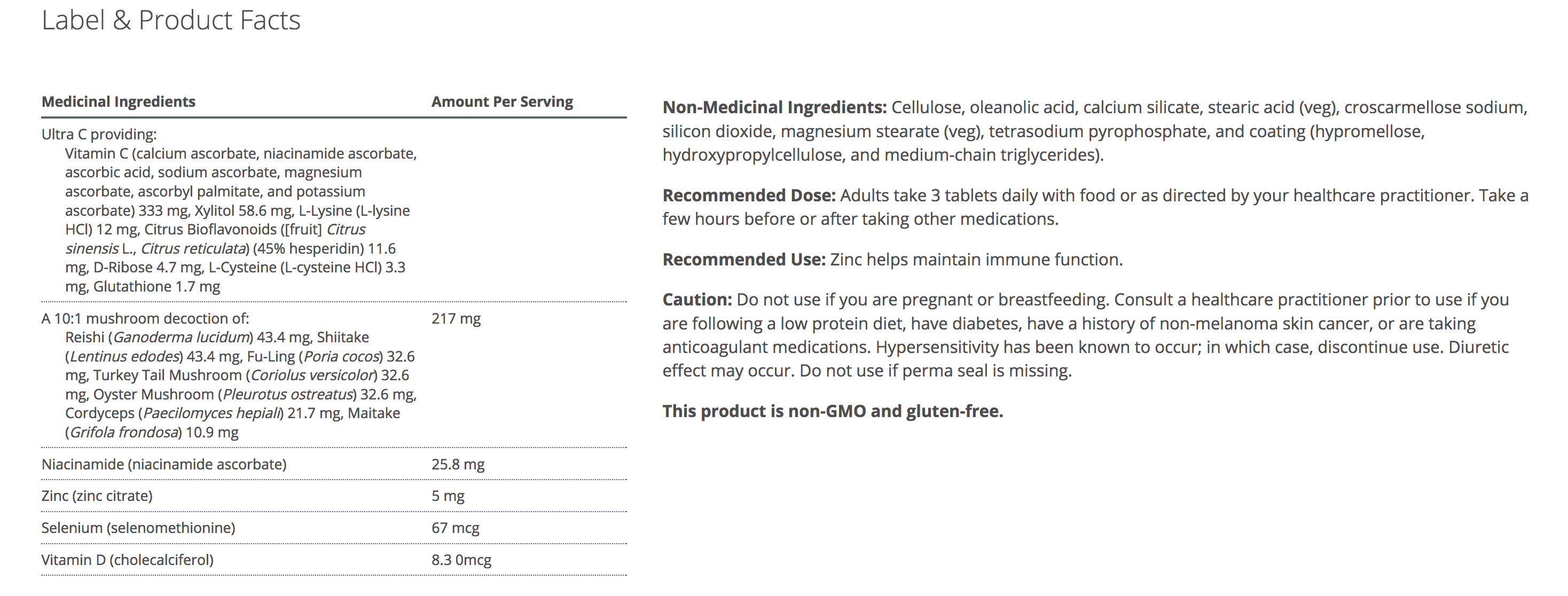Click the "A 10:1 mushroom decoction of:" text

click(145, 318)
